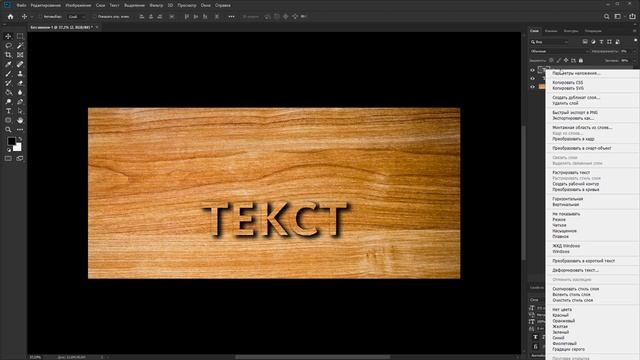This screenshot has height=360, width=640.
Task: Select the Rectangle shape tool
Action: click(x=8, y=120)
